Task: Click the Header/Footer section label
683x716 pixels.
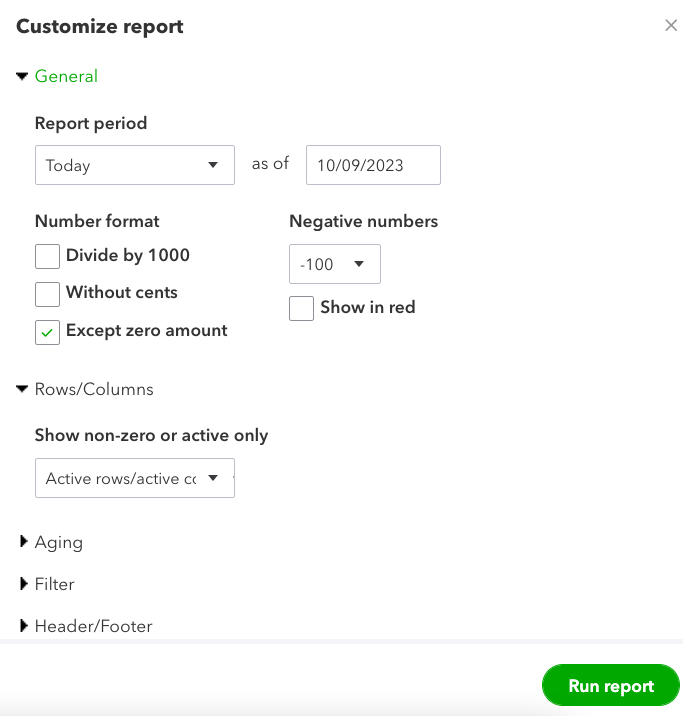Action: pyautogui.click(x=93, y=627)
